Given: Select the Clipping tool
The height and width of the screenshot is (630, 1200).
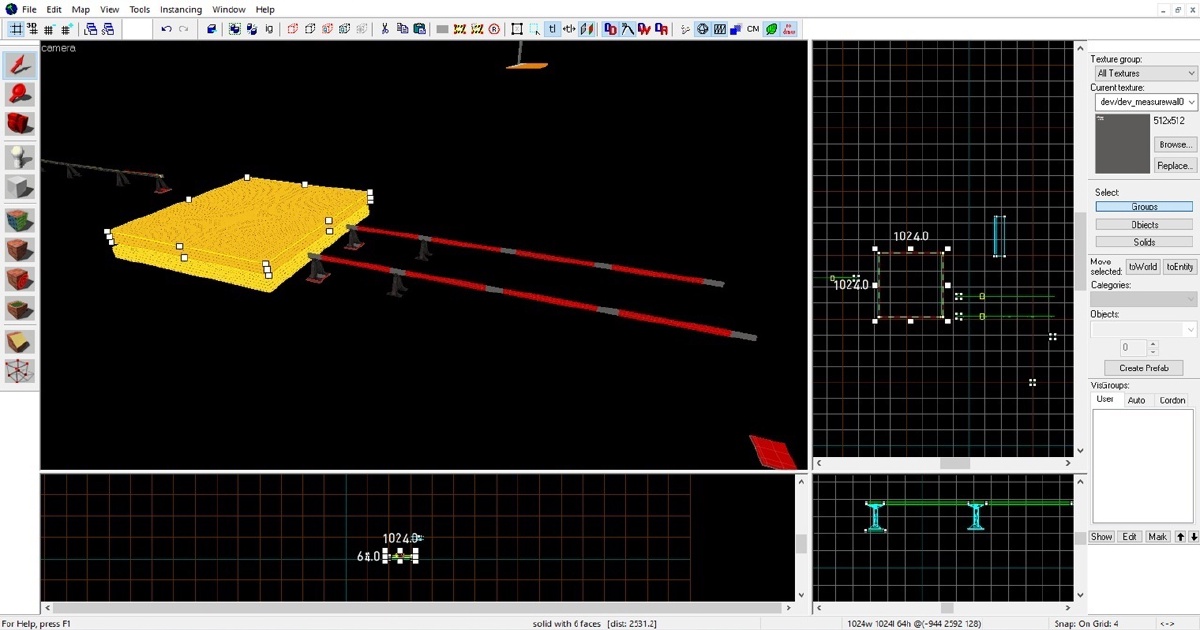Looking at the screenshot, I should coord(20,342).
